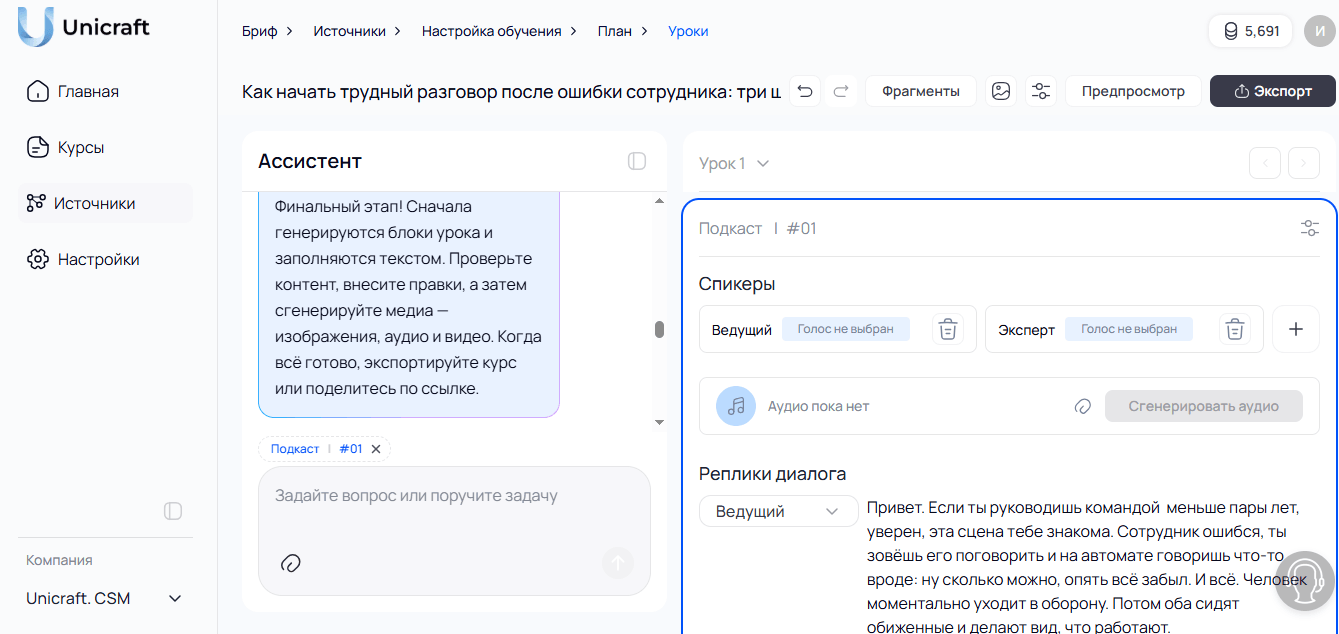Choose a voice for Эксперт
The height and width of the screenshot is (634, 1339).
(x=1129, y=329)
